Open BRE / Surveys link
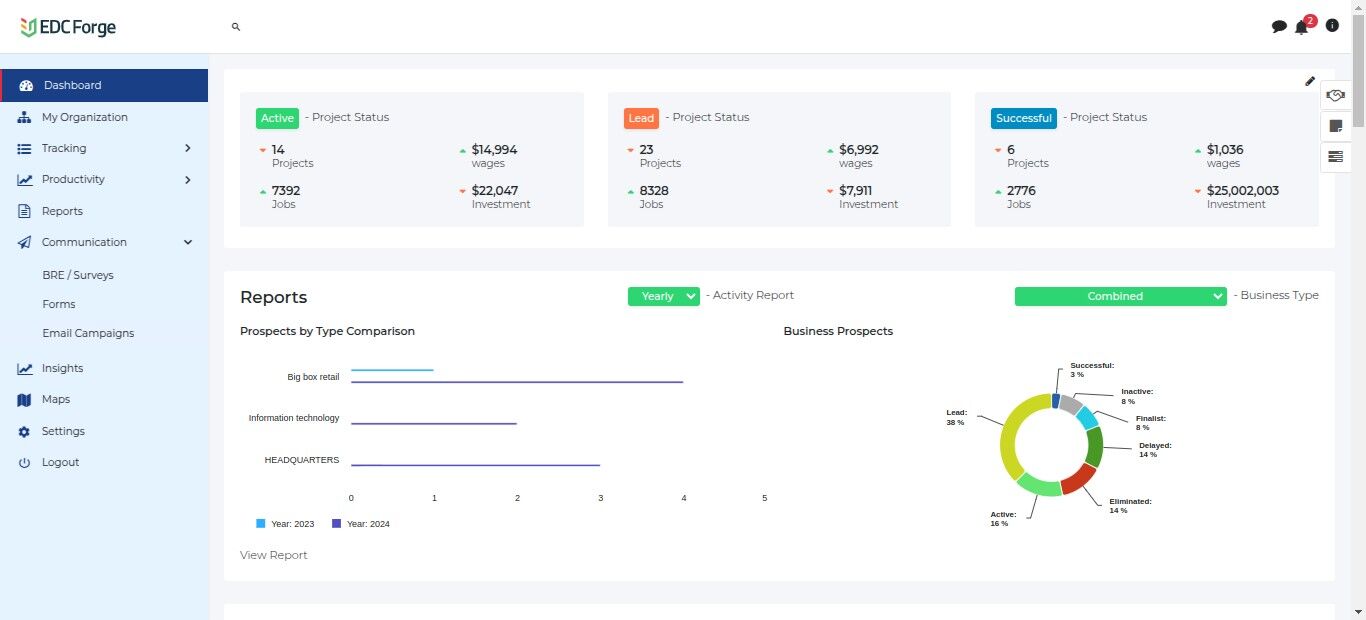1366x620 pixels. [78, 275]
